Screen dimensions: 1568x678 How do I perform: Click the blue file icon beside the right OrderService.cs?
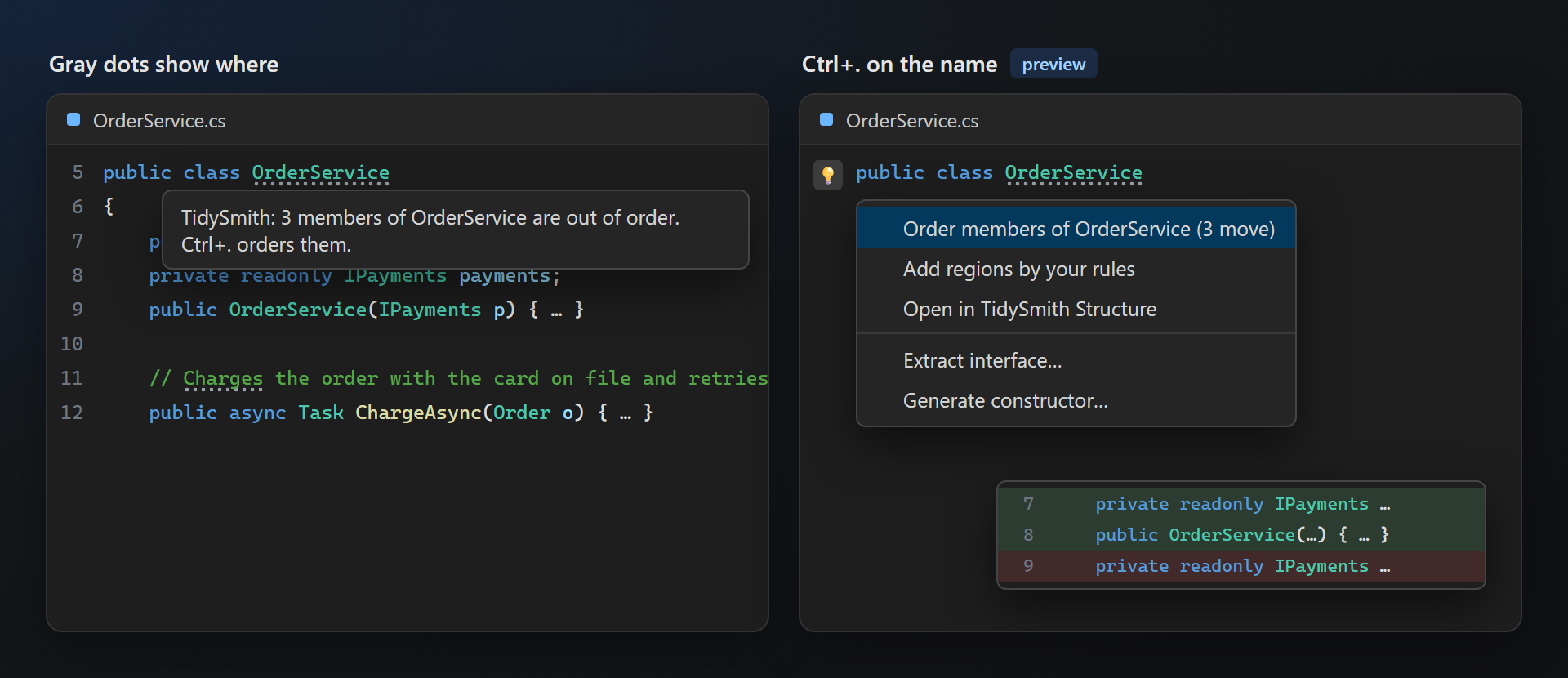(x=826, y=120)
